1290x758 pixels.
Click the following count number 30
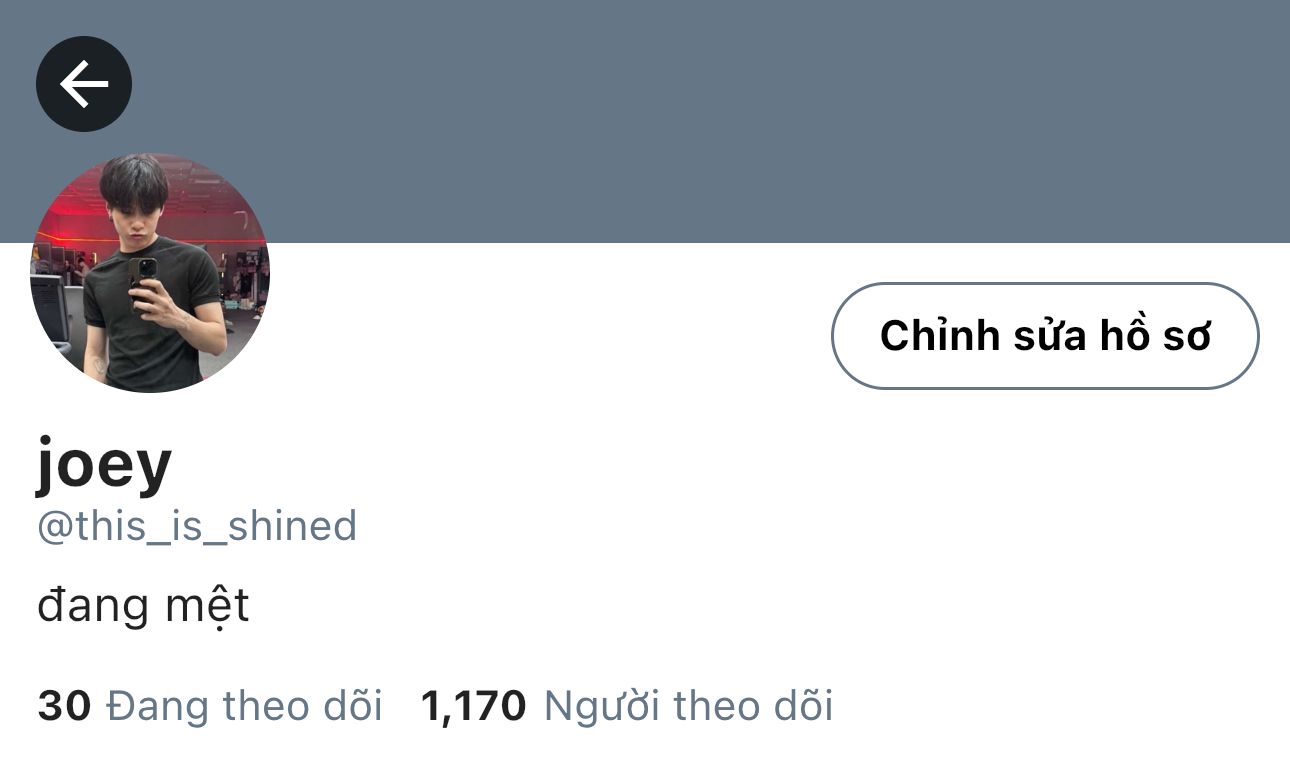pos(64,706)
